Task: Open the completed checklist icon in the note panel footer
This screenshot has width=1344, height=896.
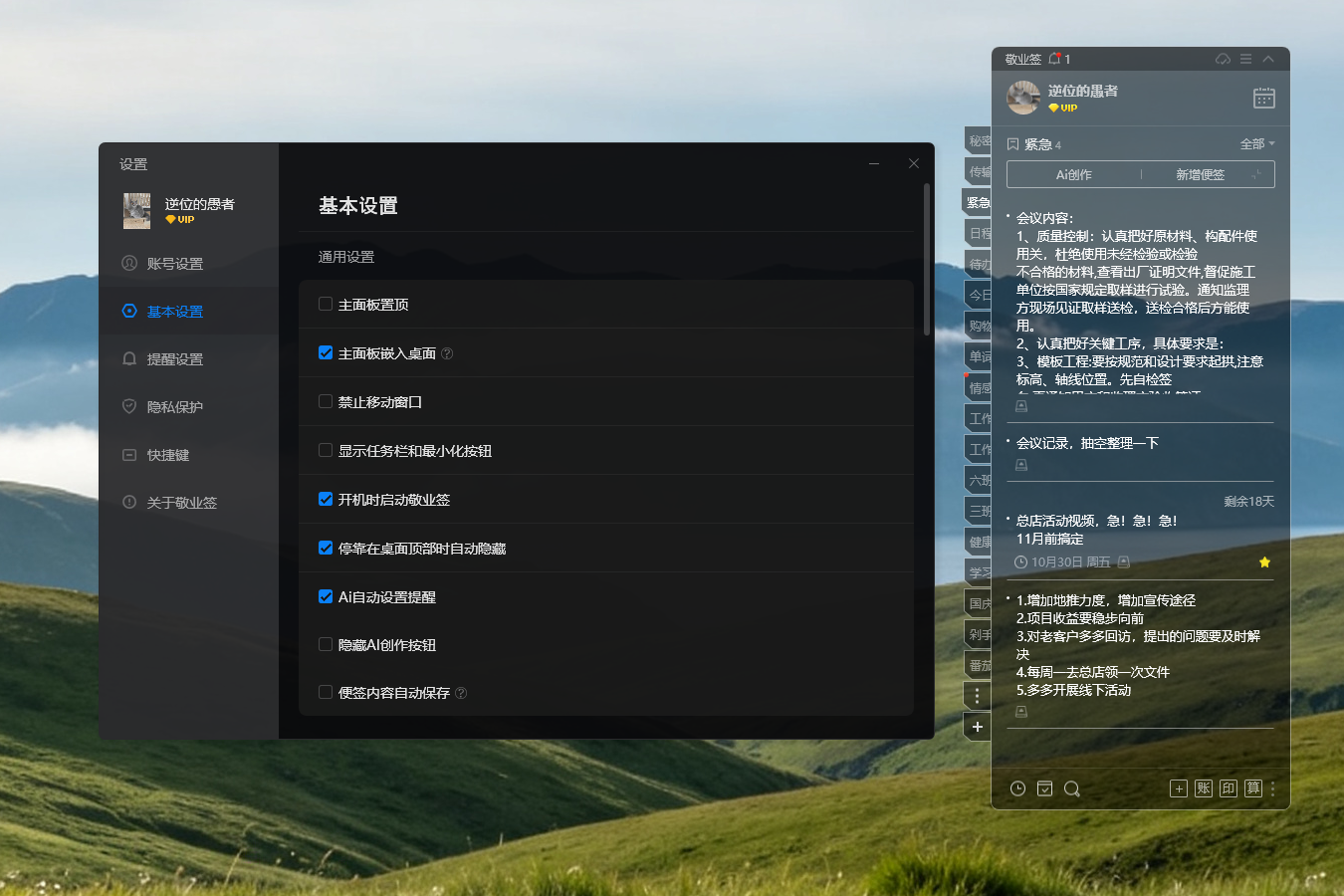Action: (1044, 788)
